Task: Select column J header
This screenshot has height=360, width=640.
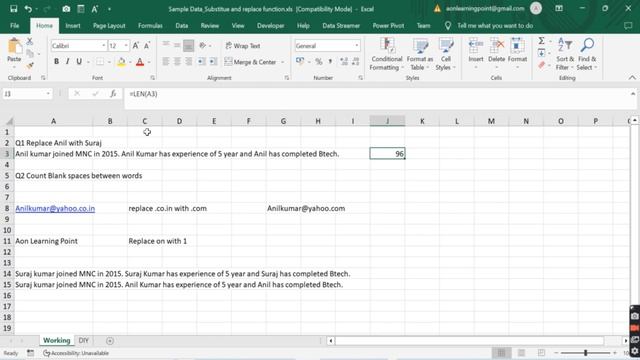Action: [x=387, y=121]
